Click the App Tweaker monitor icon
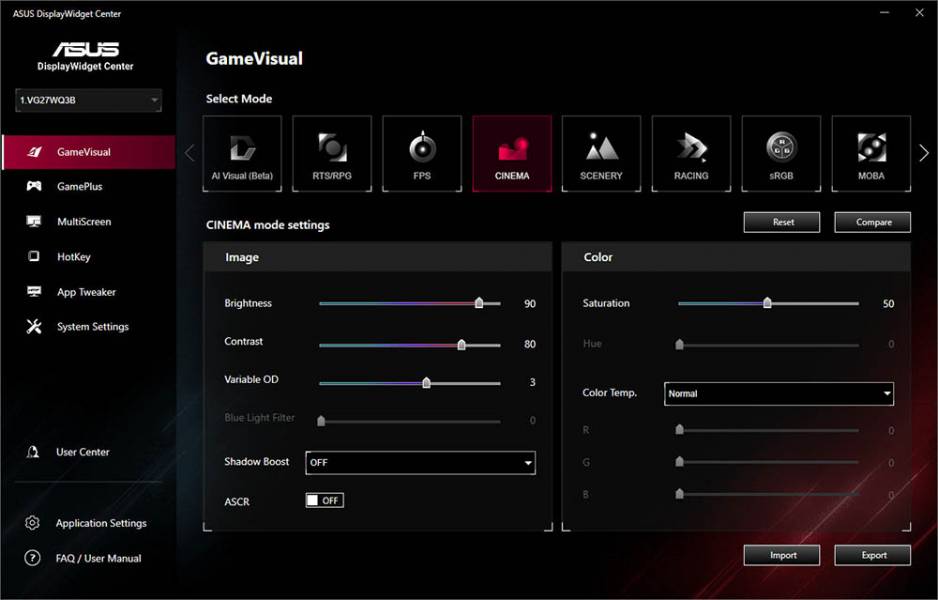The width and height of the screenshot is (938, 600). click(x=34, y=291)
